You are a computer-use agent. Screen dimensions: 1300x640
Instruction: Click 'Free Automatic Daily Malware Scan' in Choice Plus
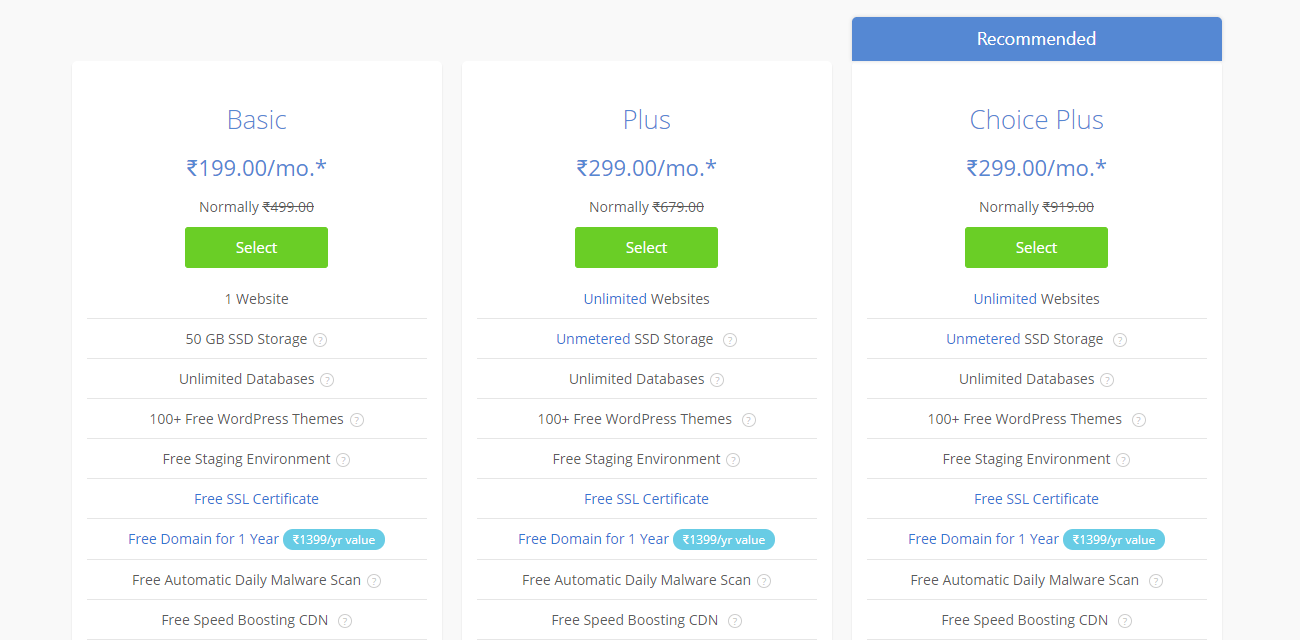pyautogui.click(x=1025, y=580)
